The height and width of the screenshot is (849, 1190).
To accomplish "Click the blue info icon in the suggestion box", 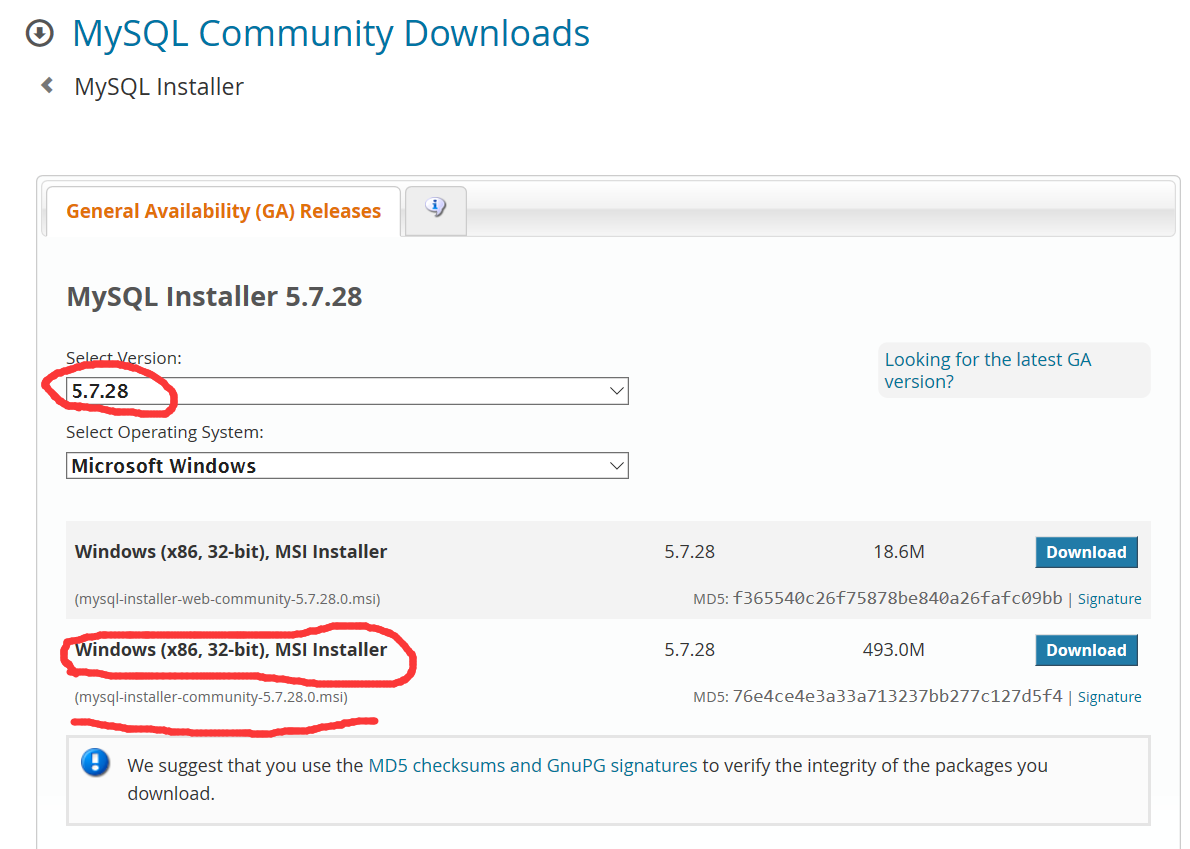I will (x=95, y=762).
